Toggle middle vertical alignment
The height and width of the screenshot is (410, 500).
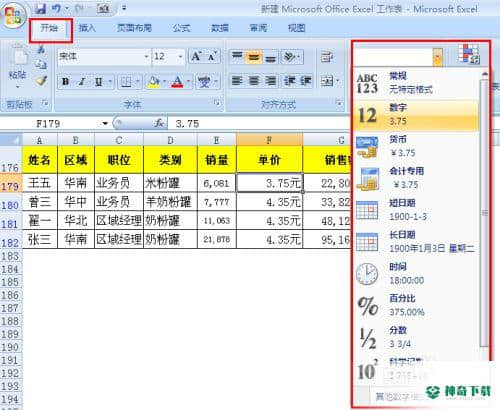(254, 57)
